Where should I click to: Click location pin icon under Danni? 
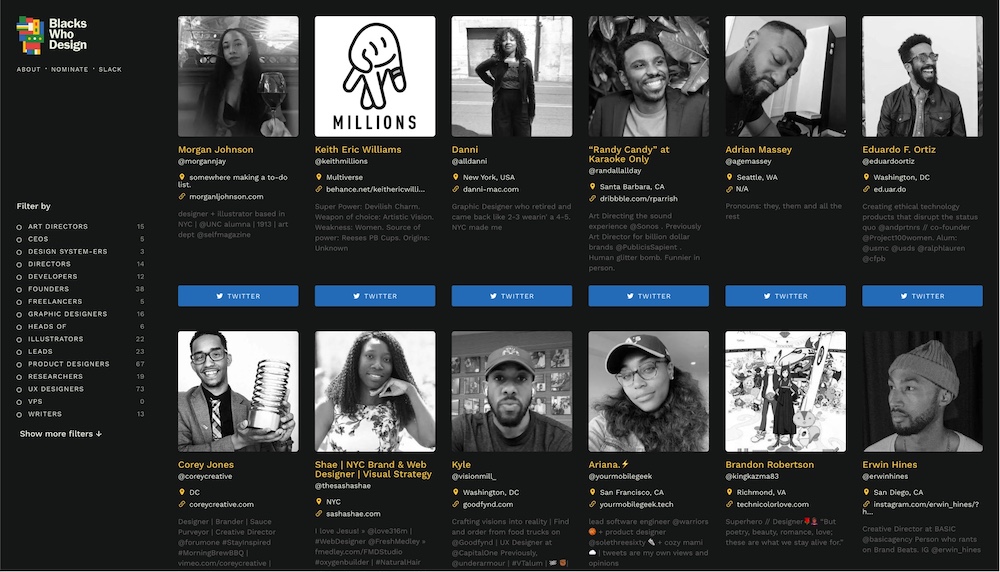455,177
